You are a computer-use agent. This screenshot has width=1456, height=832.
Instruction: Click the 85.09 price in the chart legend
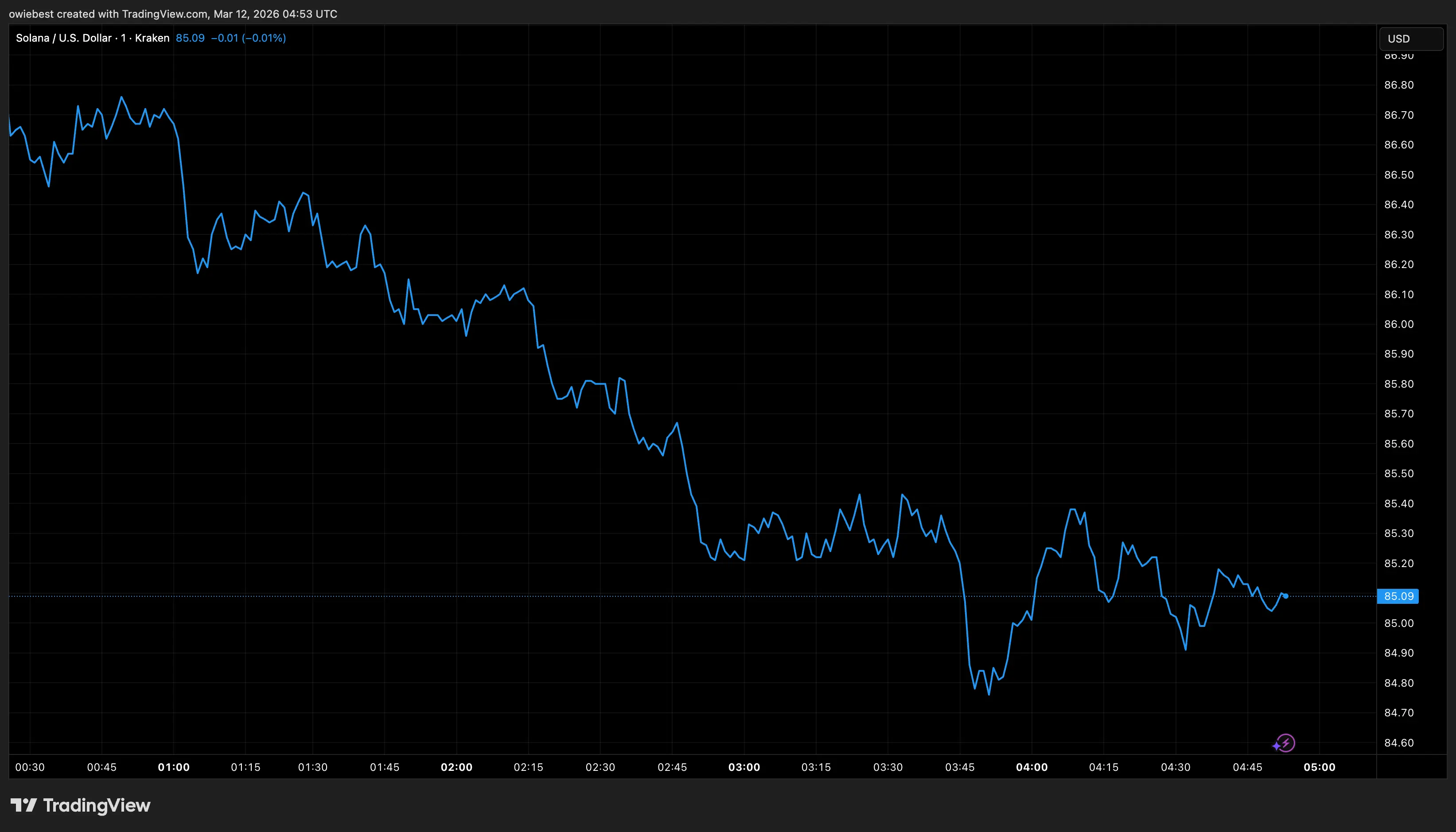point(190,38)
